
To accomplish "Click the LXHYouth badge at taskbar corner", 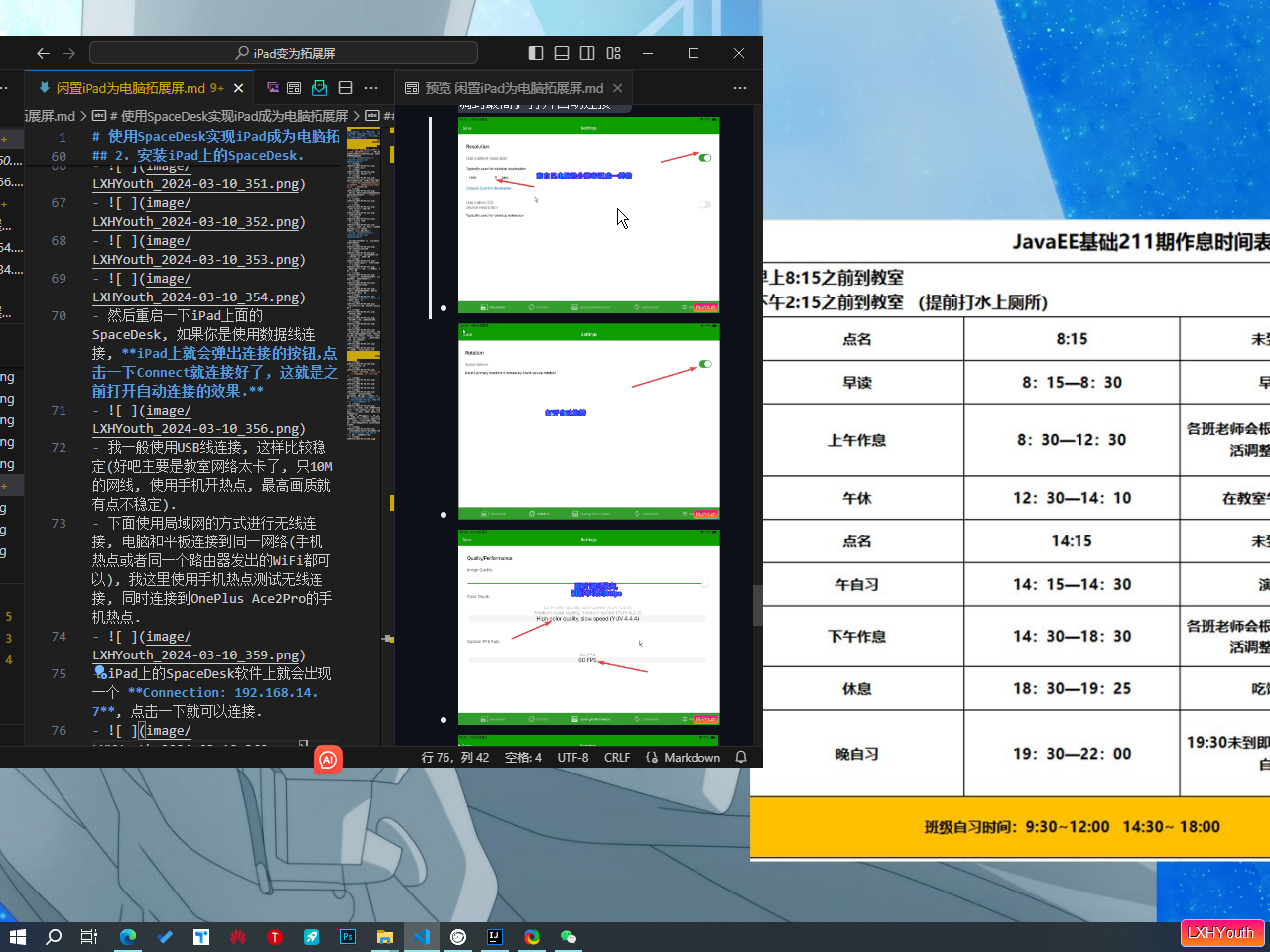I will [1220, 932].
